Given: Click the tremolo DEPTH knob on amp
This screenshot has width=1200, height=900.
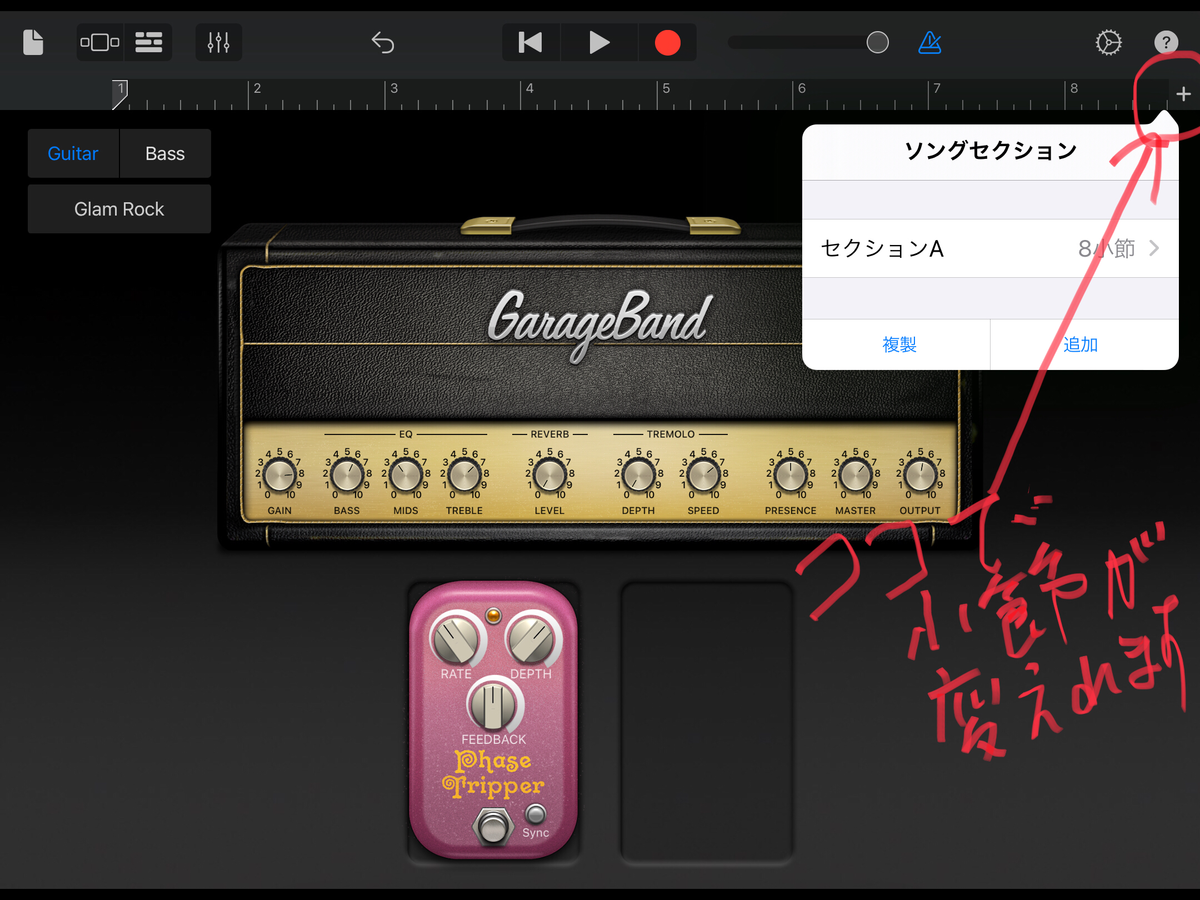Looking at the screenshot, I should pos(638,474).
